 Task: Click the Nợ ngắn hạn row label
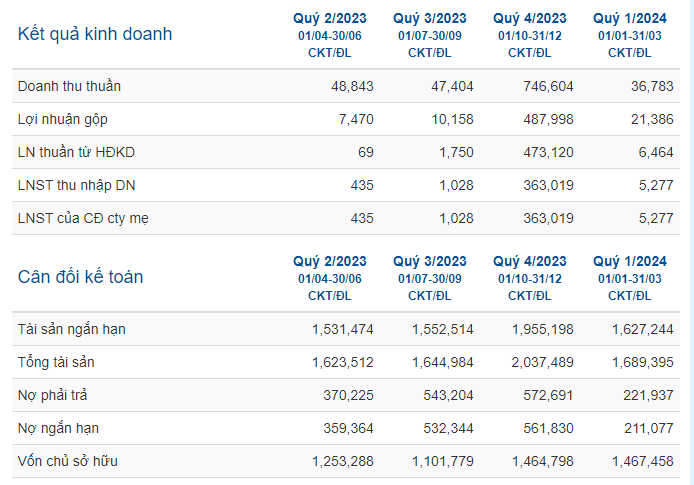(x=58, y=428)
